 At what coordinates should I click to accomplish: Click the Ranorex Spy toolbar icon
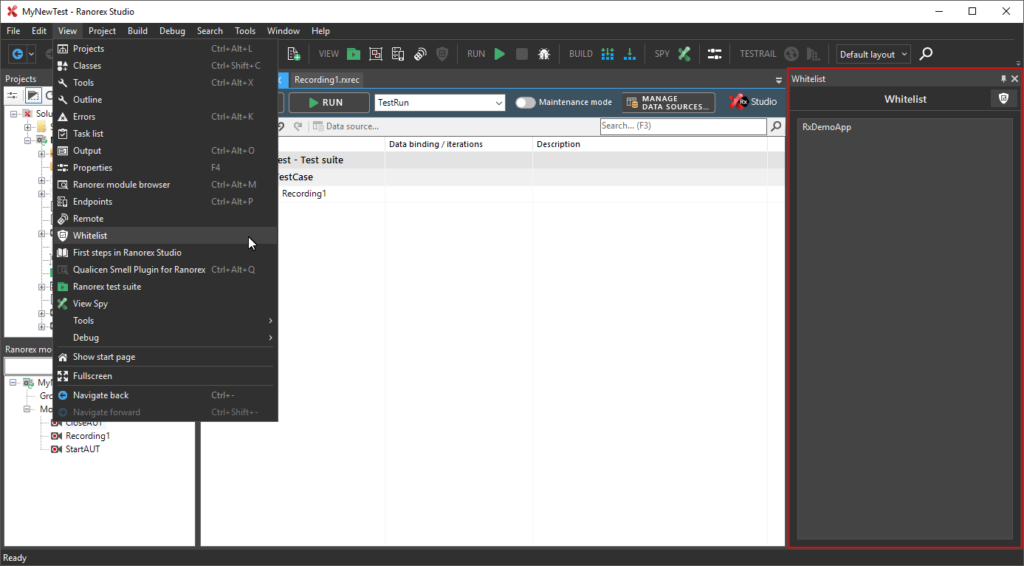[x=684, y=54]
